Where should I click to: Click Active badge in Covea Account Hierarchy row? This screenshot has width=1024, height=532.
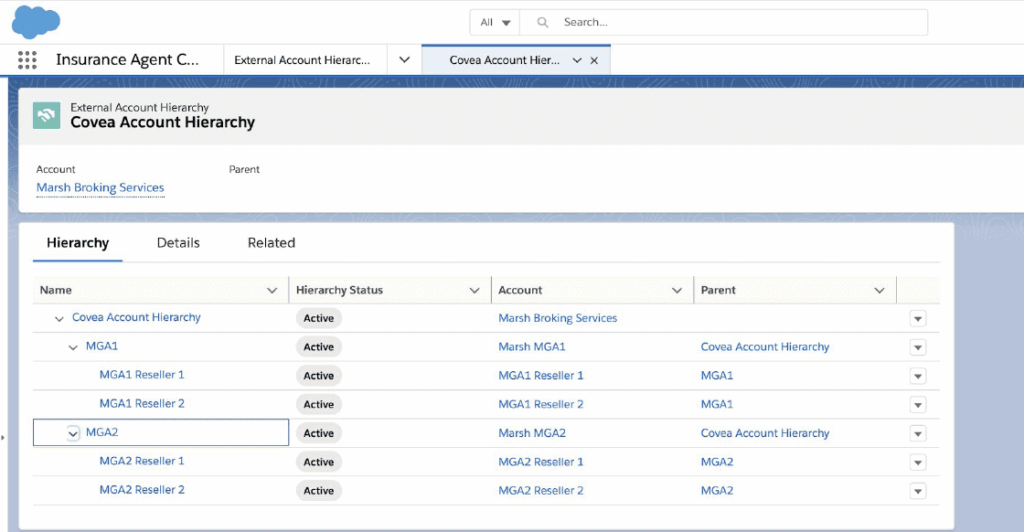coord(319,319)
